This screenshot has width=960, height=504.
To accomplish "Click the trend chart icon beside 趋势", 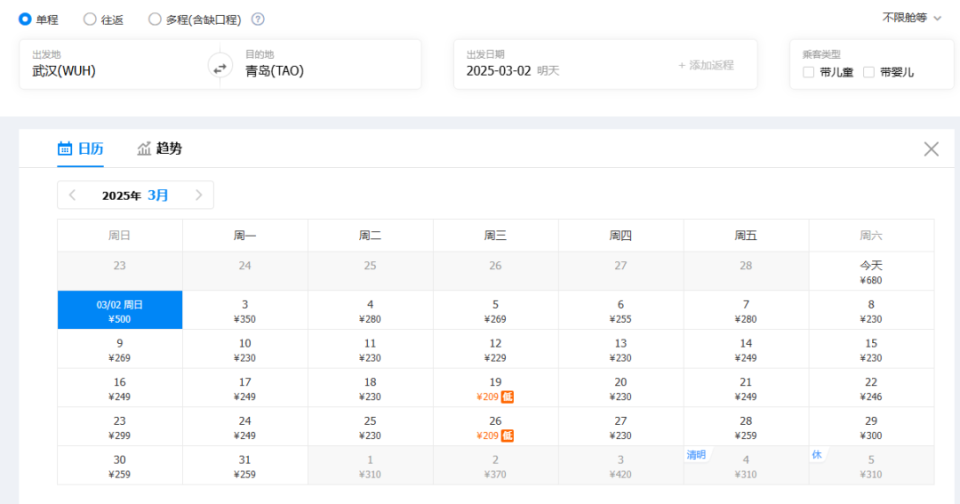I will [x=144, y=148].
